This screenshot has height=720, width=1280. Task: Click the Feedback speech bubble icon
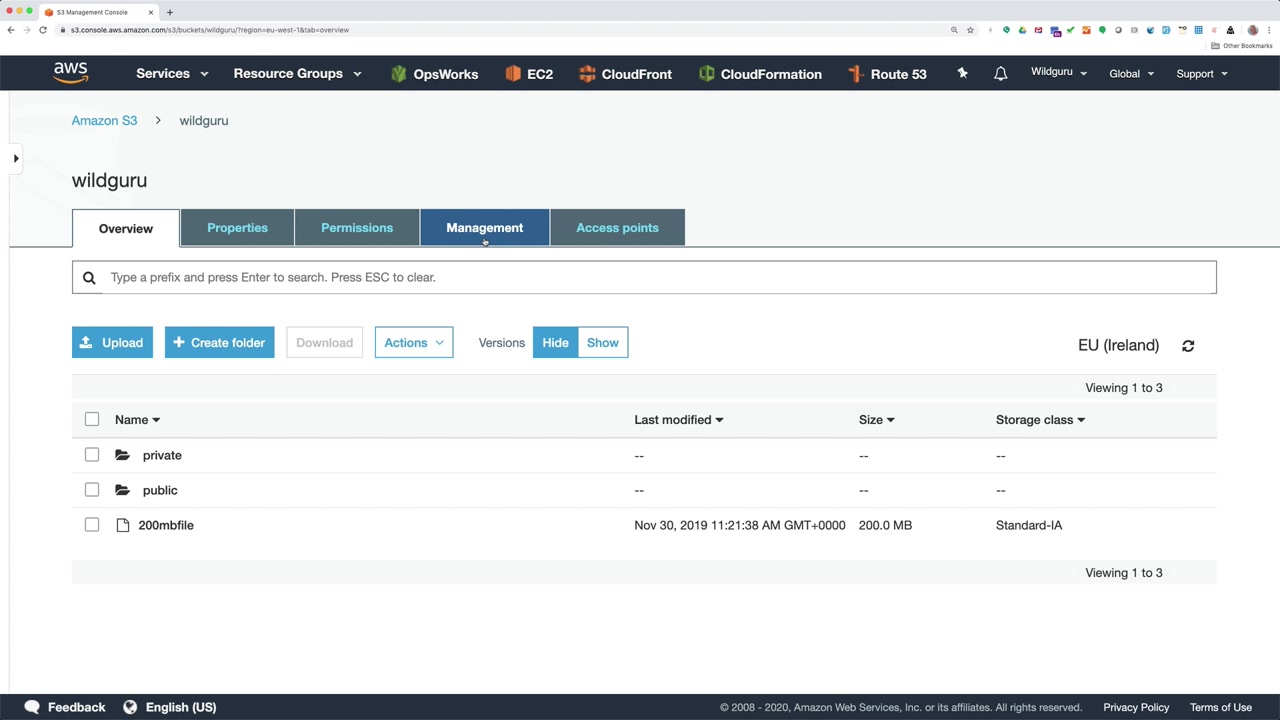32,707
